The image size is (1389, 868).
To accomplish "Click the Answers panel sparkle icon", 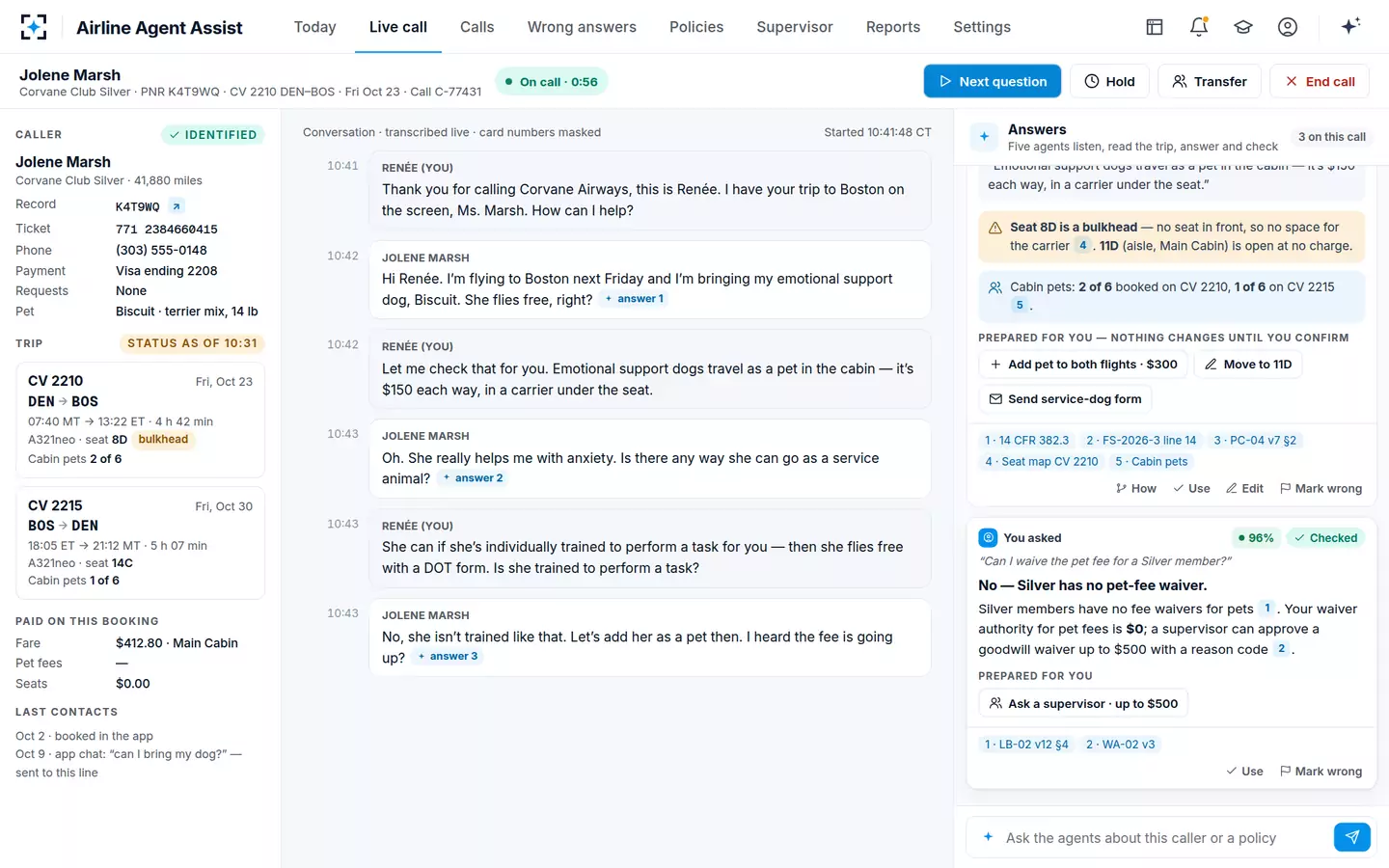I will [984, 137].
